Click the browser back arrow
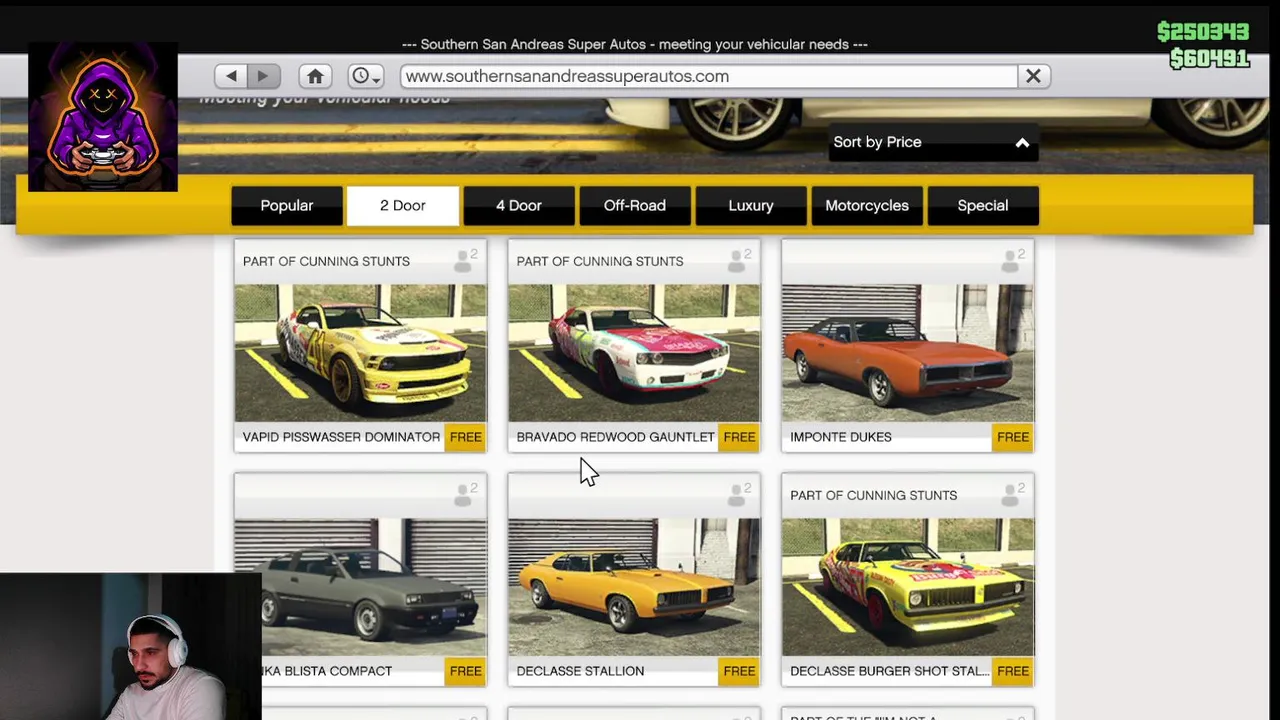 (231, 76)
